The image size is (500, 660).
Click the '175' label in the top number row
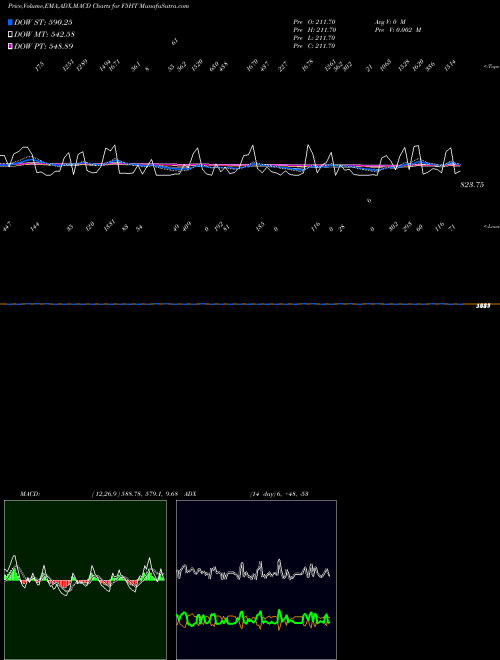pyautogui.click(x=39, y=66)
